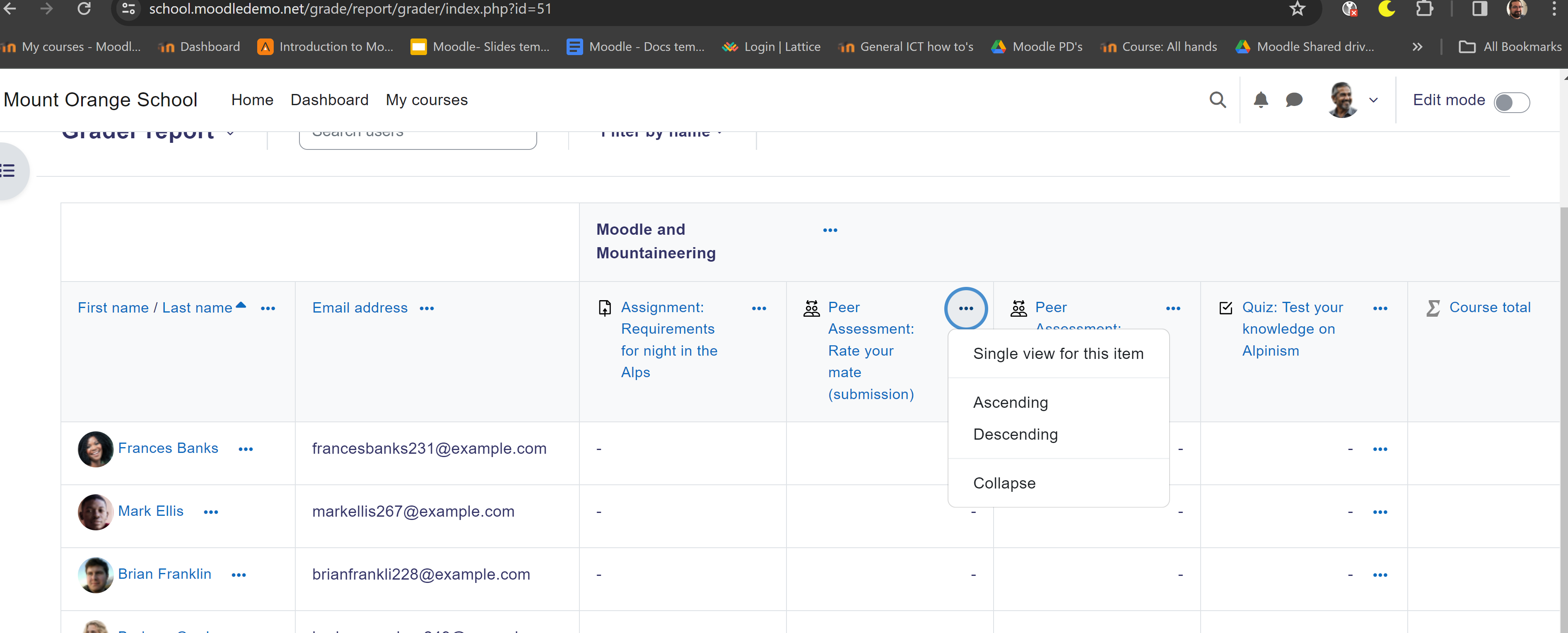Open Dashboard in the top navigation
This screenshot has height=633, width=1568.
(329, 100)
